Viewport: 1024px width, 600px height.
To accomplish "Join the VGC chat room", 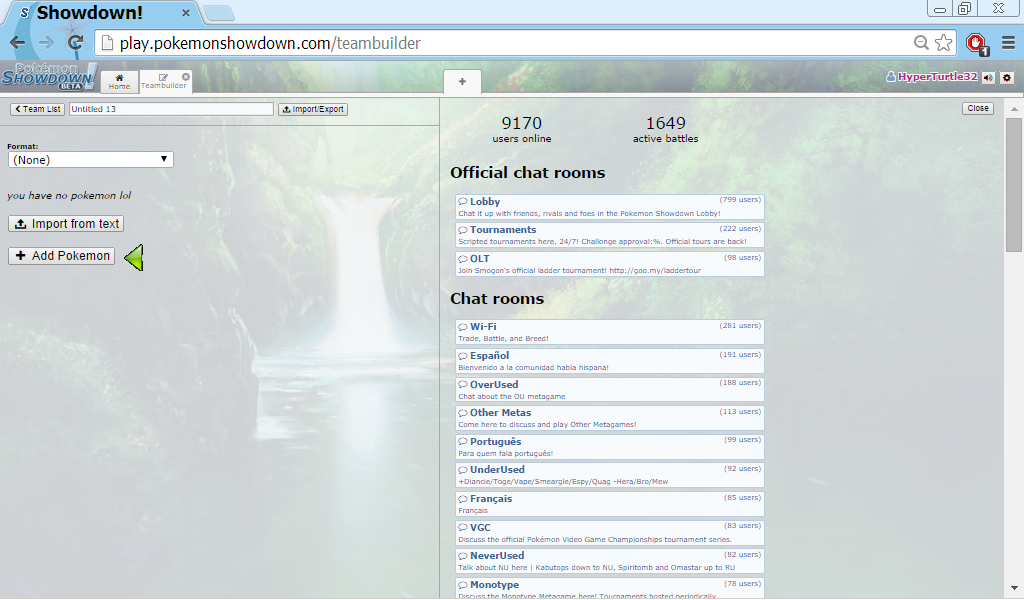I will [x=610, y=533].
